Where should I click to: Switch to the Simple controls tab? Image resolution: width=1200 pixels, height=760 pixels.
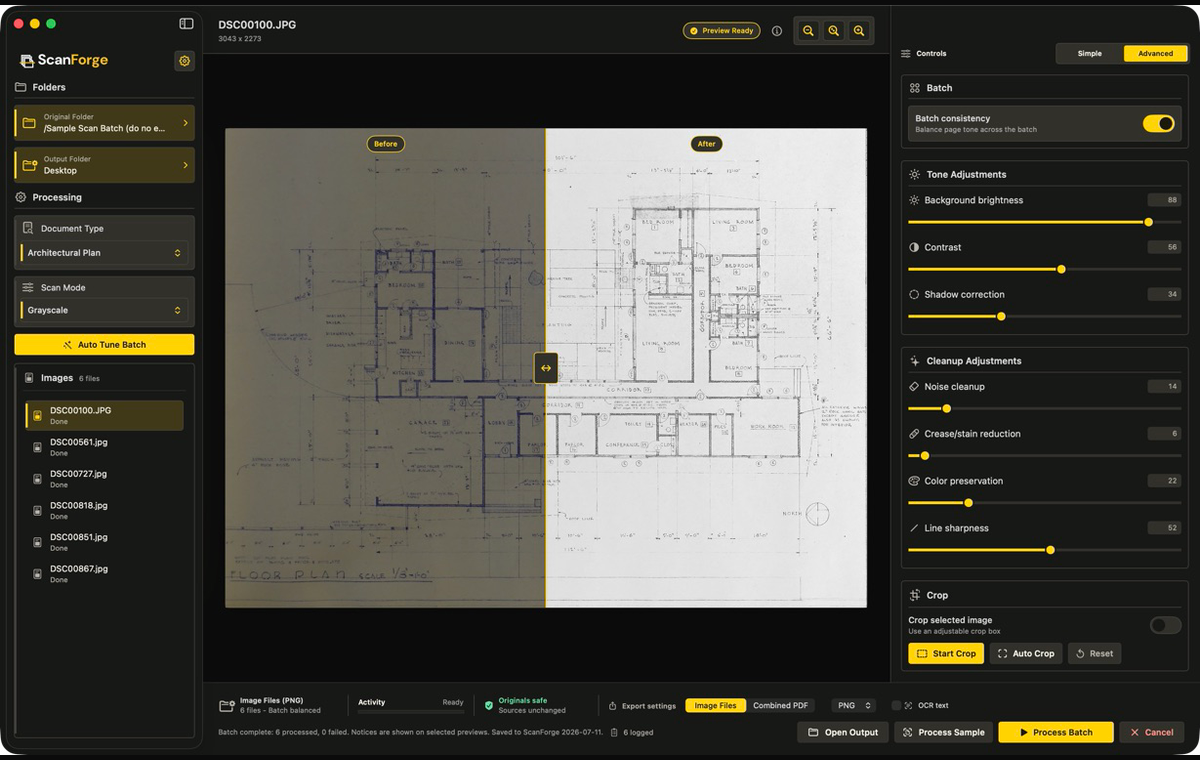pos(1090,53)
